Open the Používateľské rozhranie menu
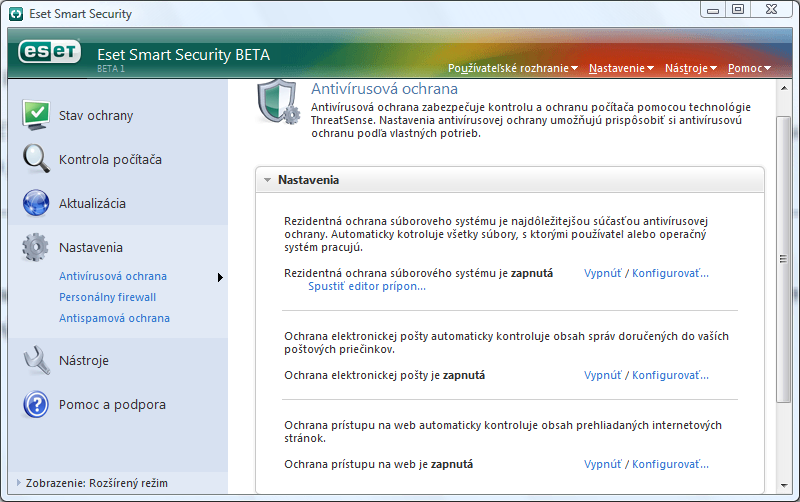 coord(513,68)
